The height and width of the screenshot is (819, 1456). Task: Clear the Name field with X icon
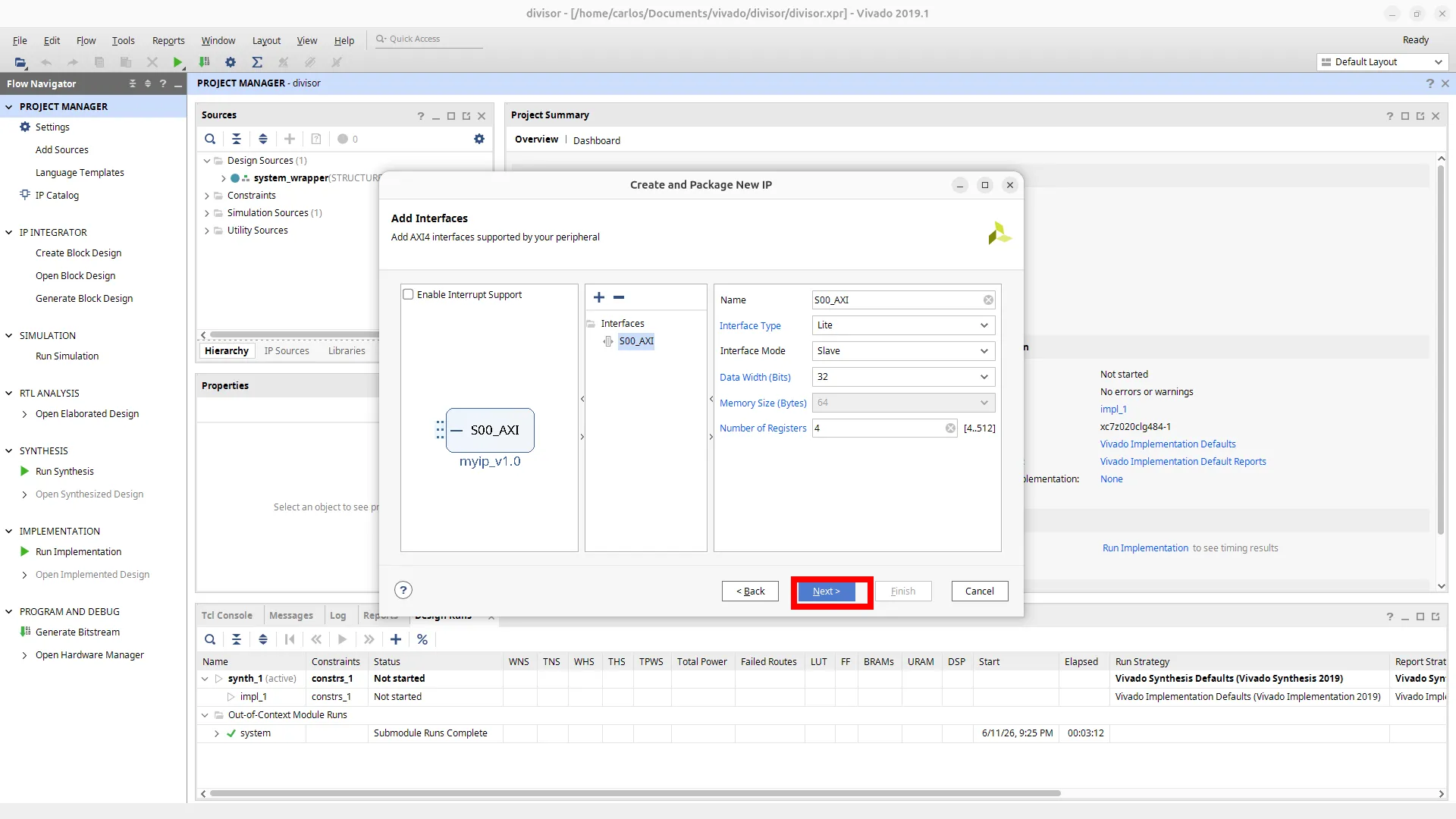coord(988,300)
